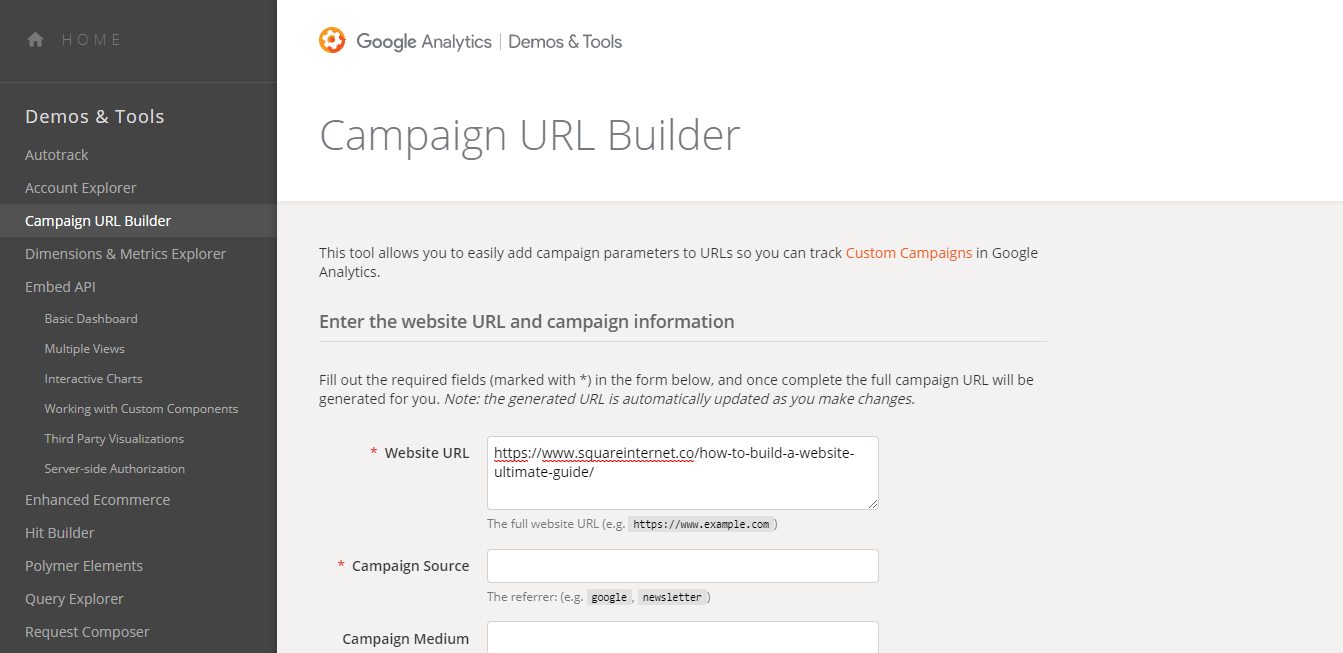This screenshot has height=653, width=1343.
Task: Focus the Campaign Source input field
Action: tap(682, 566)
